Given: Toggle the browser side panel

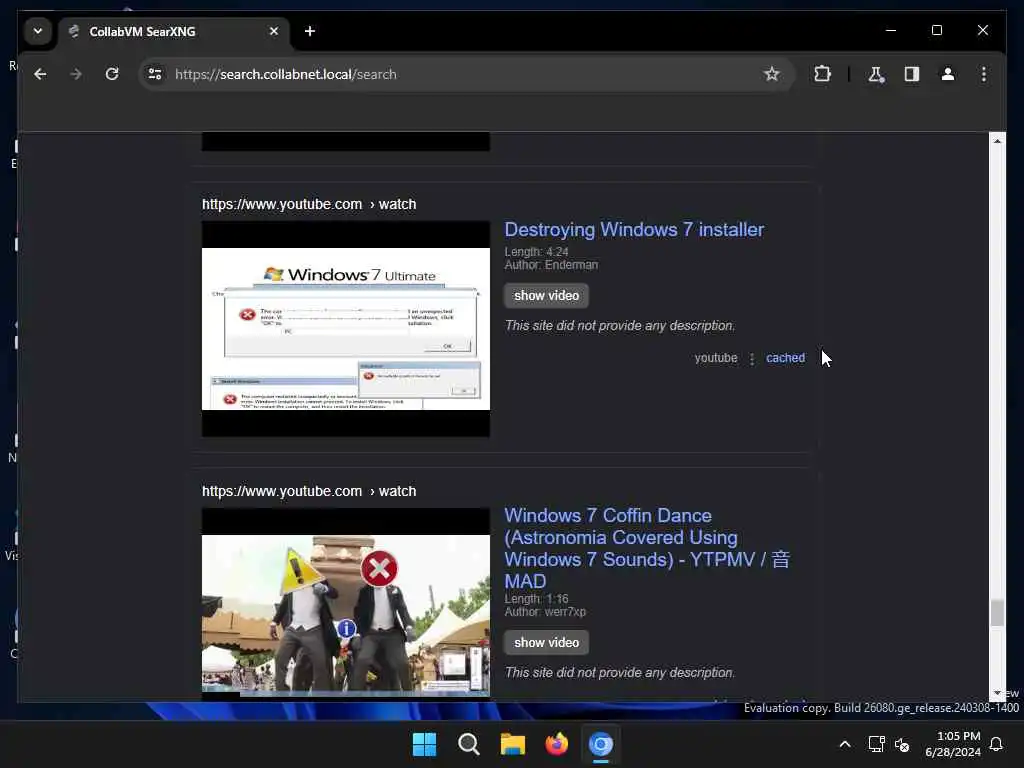Looking at the screenshot, I should [912, 74].
